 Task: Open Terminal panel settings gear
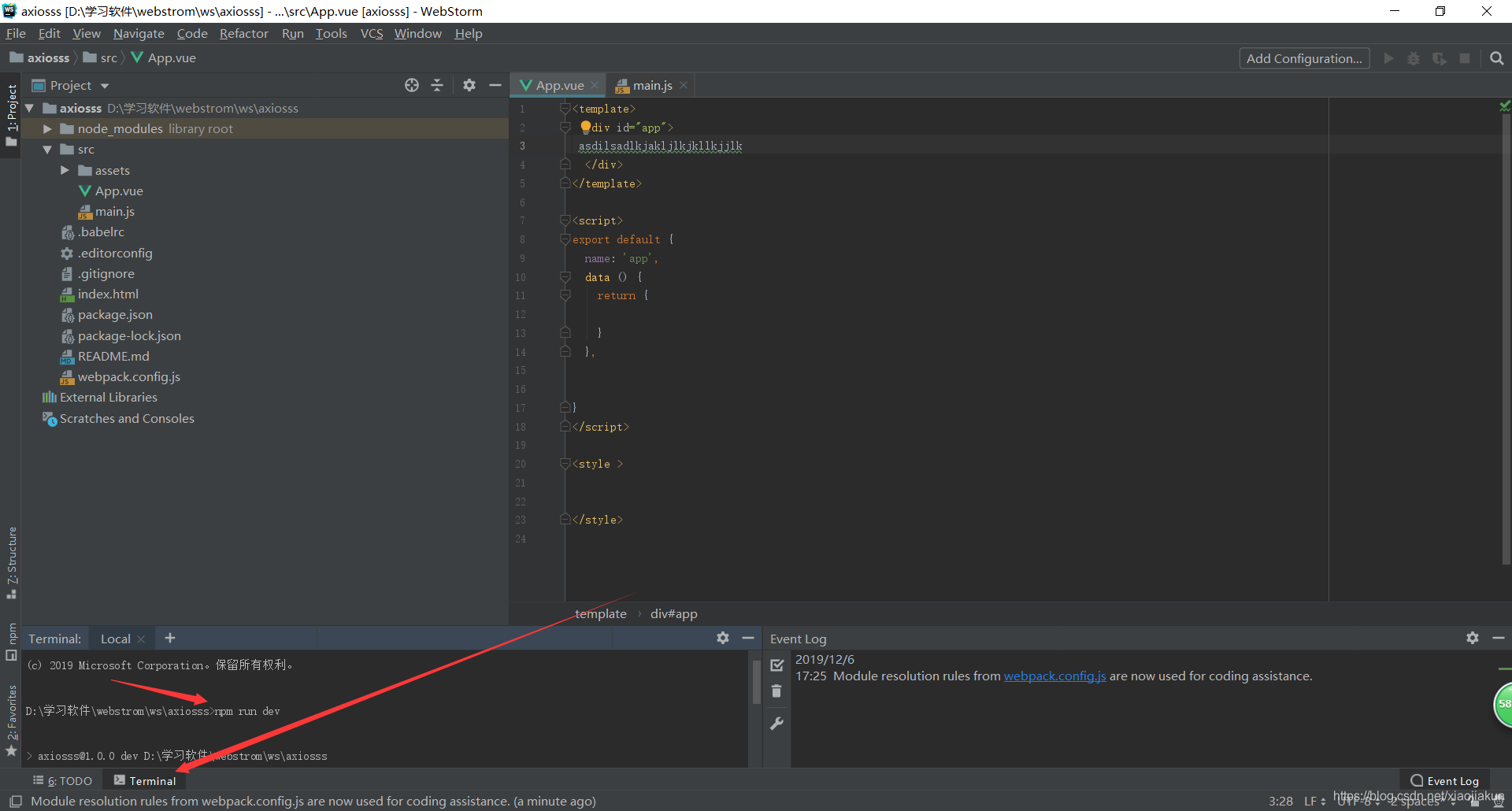[x=723, y=638]
